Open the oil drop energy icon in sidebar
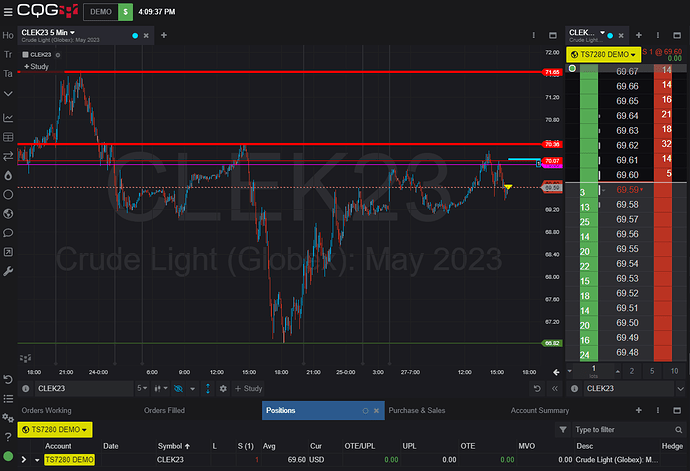The width and height of the screenshot is (690, 471). pyautogui.click(x=8, y=175)
